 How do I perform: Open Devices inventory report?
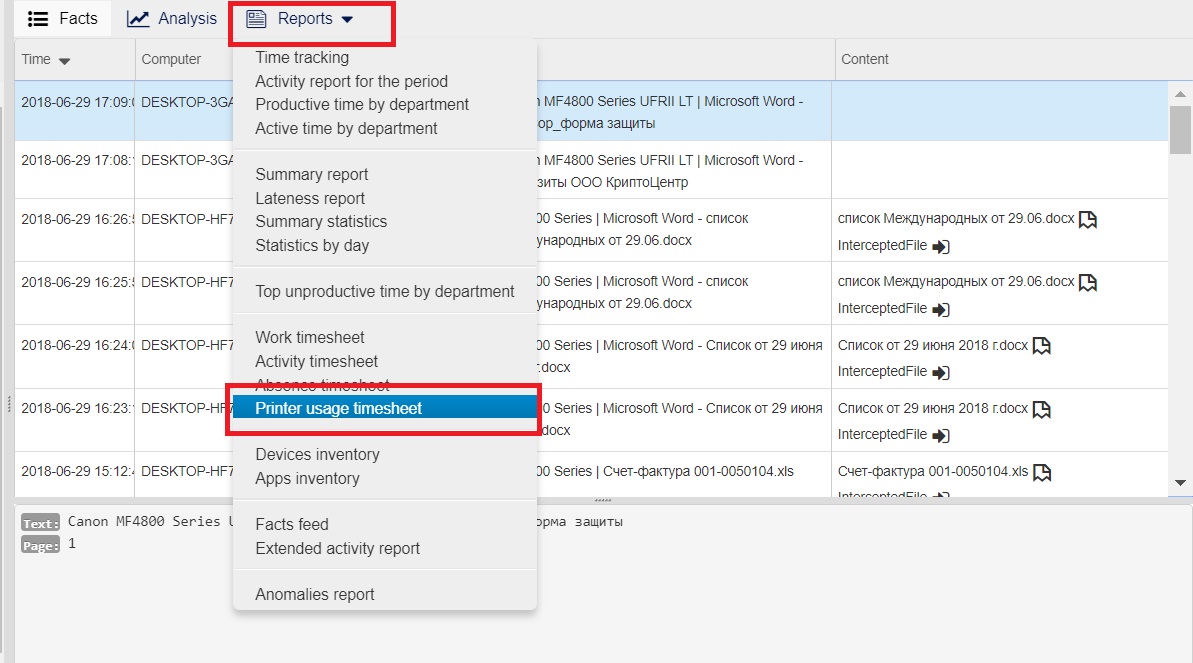[x=317, y=454]
